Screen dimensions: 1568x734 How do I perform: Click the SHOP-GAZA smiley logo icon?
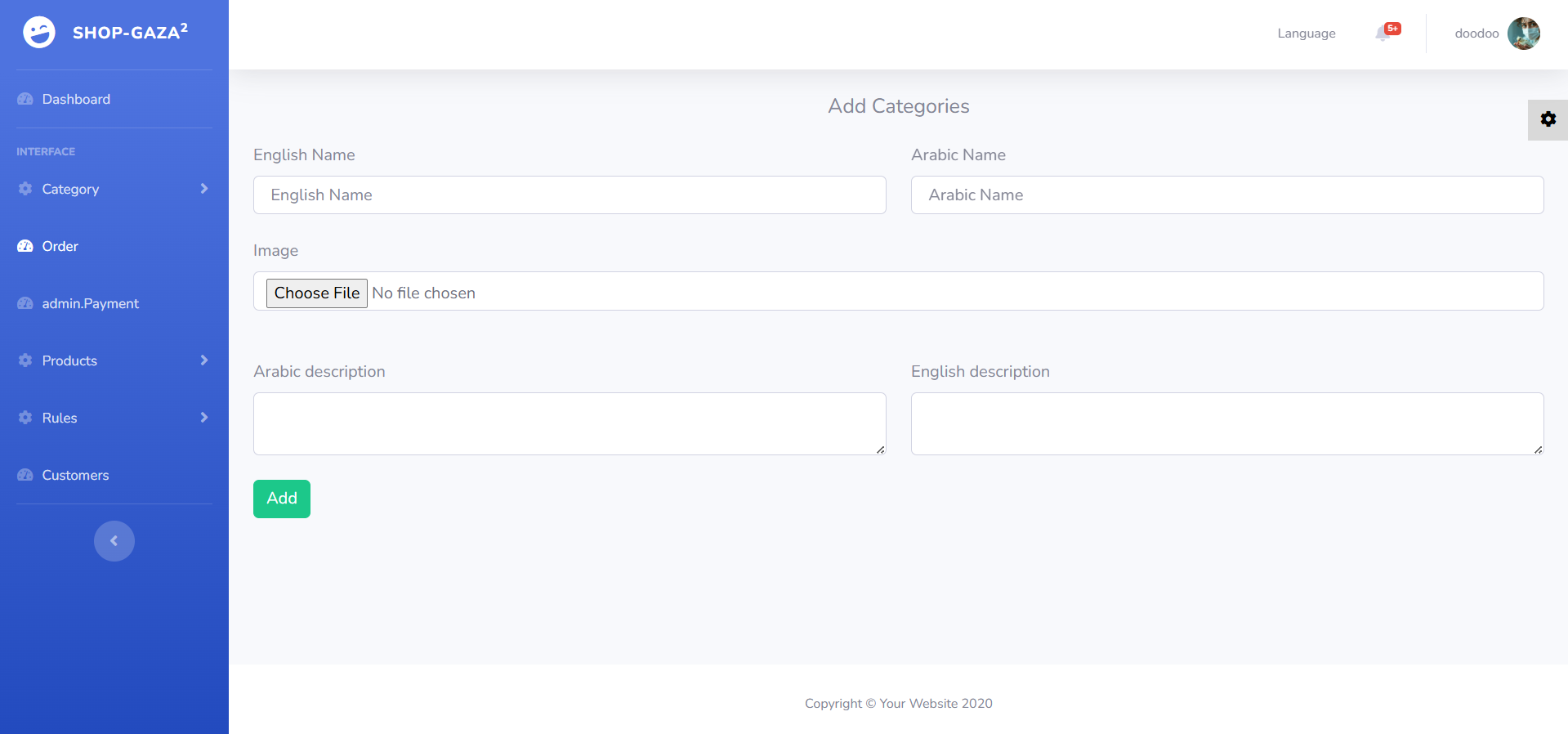pyautogui.click(x=39, y=33)
